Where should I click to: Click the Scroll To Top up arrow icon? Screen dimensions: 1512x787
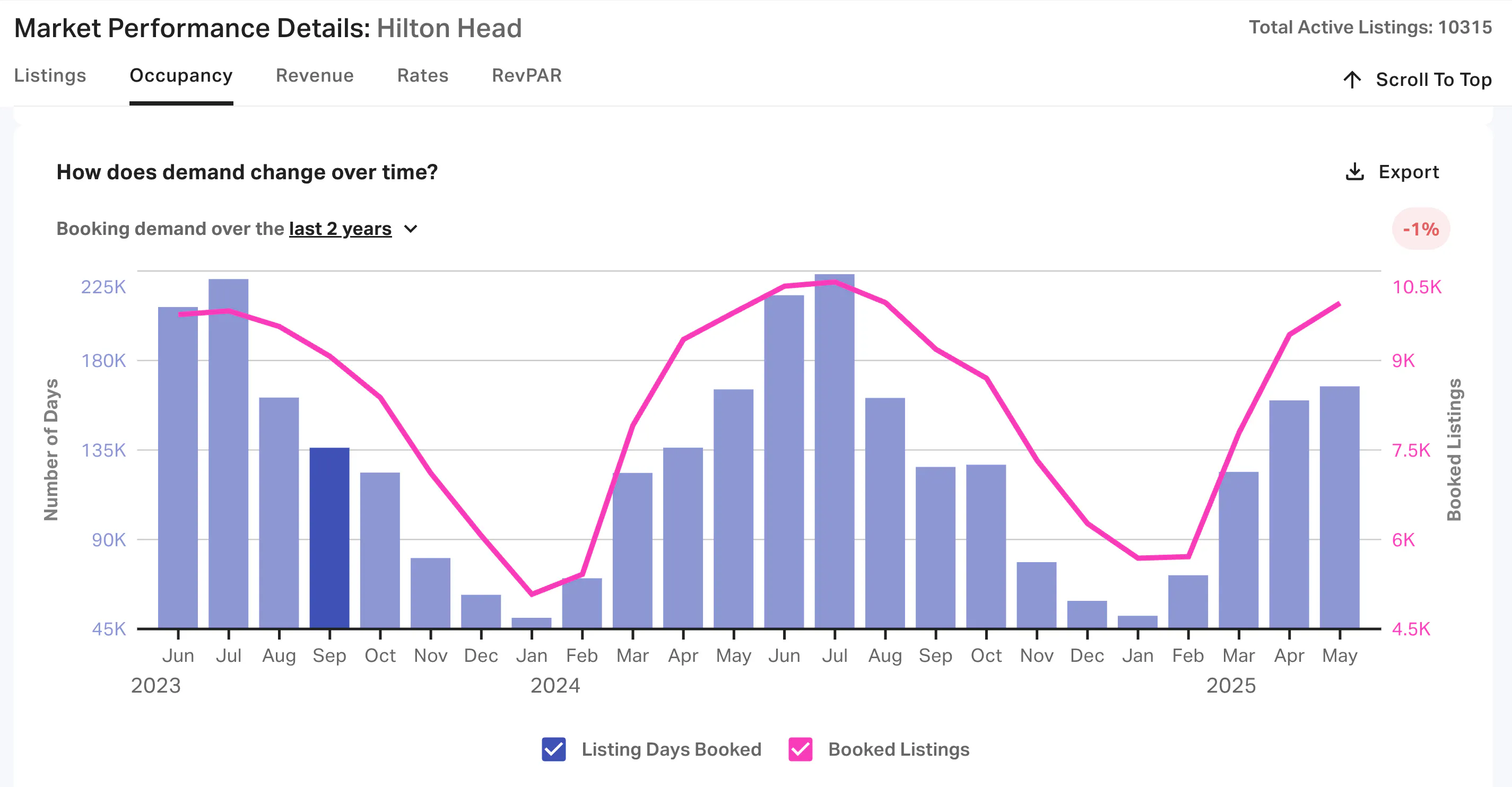[x=1352, y=79]
